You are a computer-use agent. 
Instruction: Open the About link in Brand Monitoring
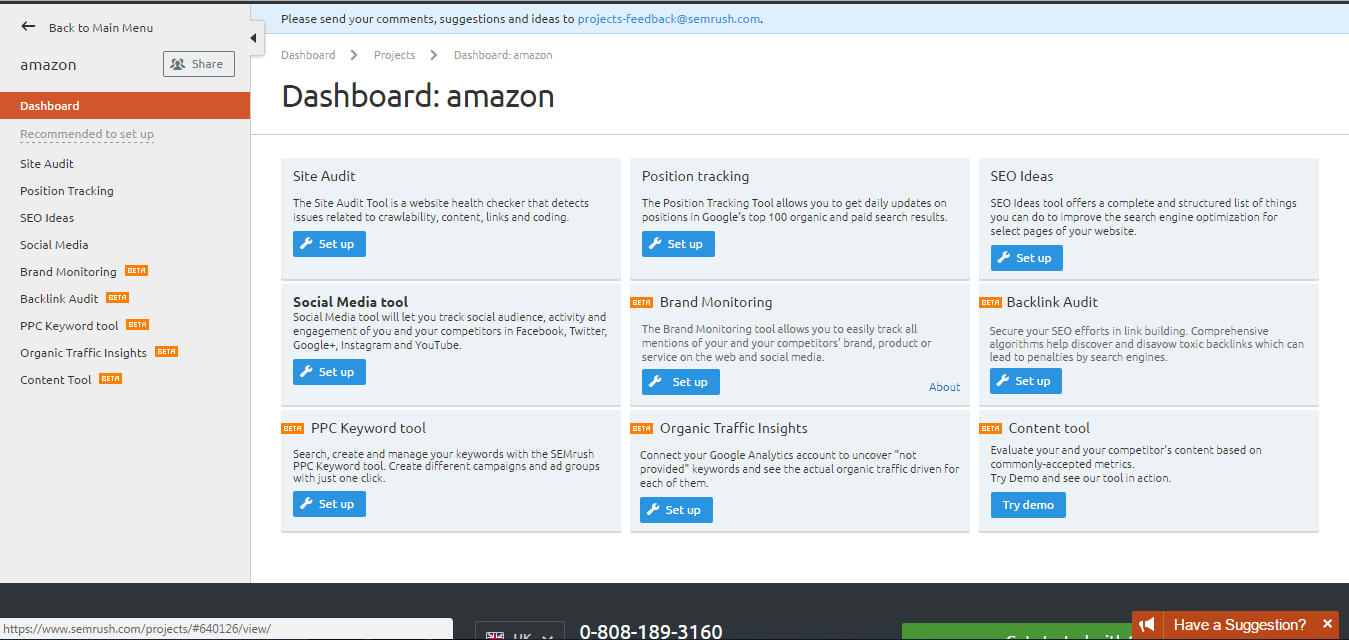(944, 387)
